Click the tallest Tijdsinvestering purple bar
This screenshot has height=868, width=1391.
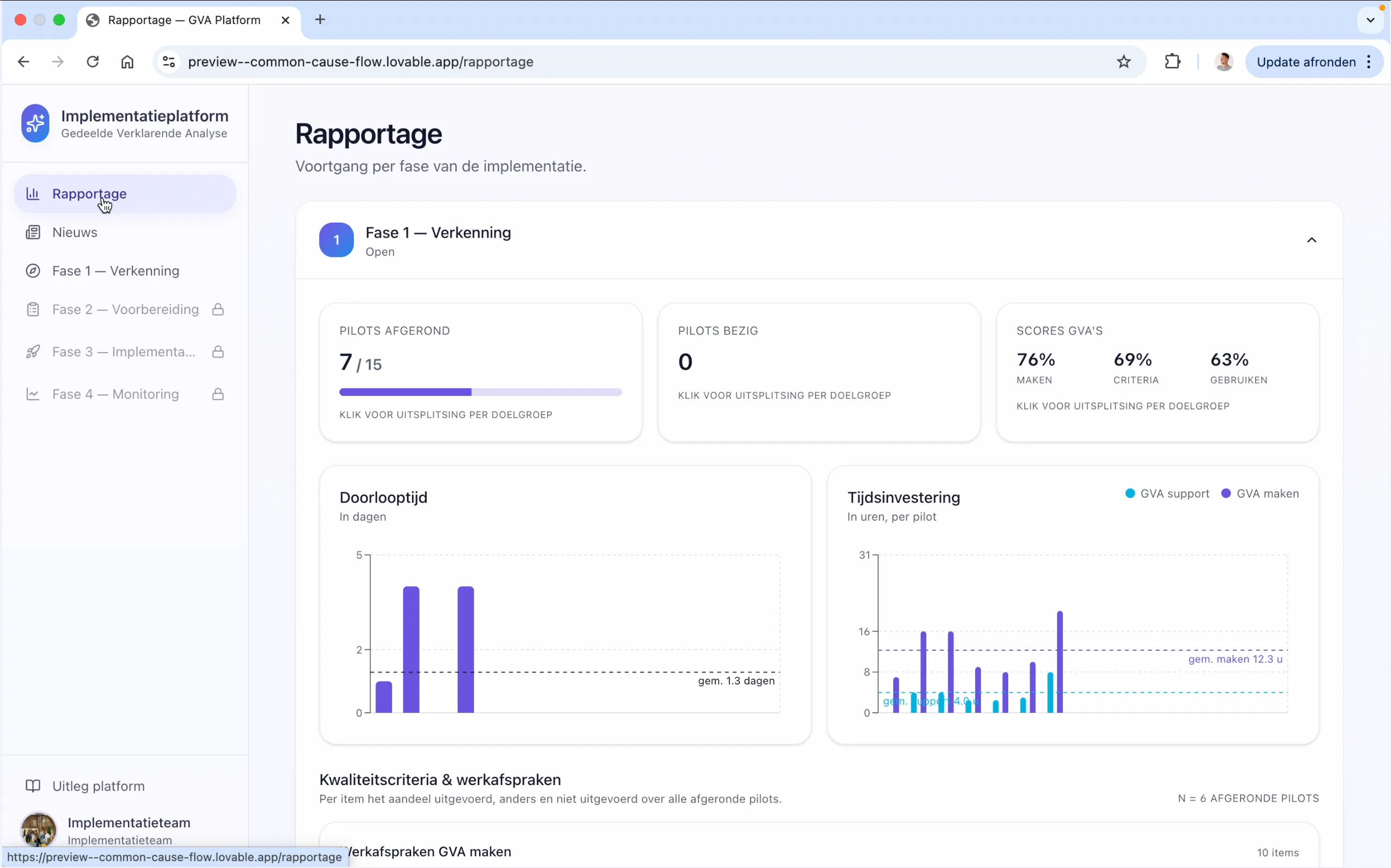1060,662
